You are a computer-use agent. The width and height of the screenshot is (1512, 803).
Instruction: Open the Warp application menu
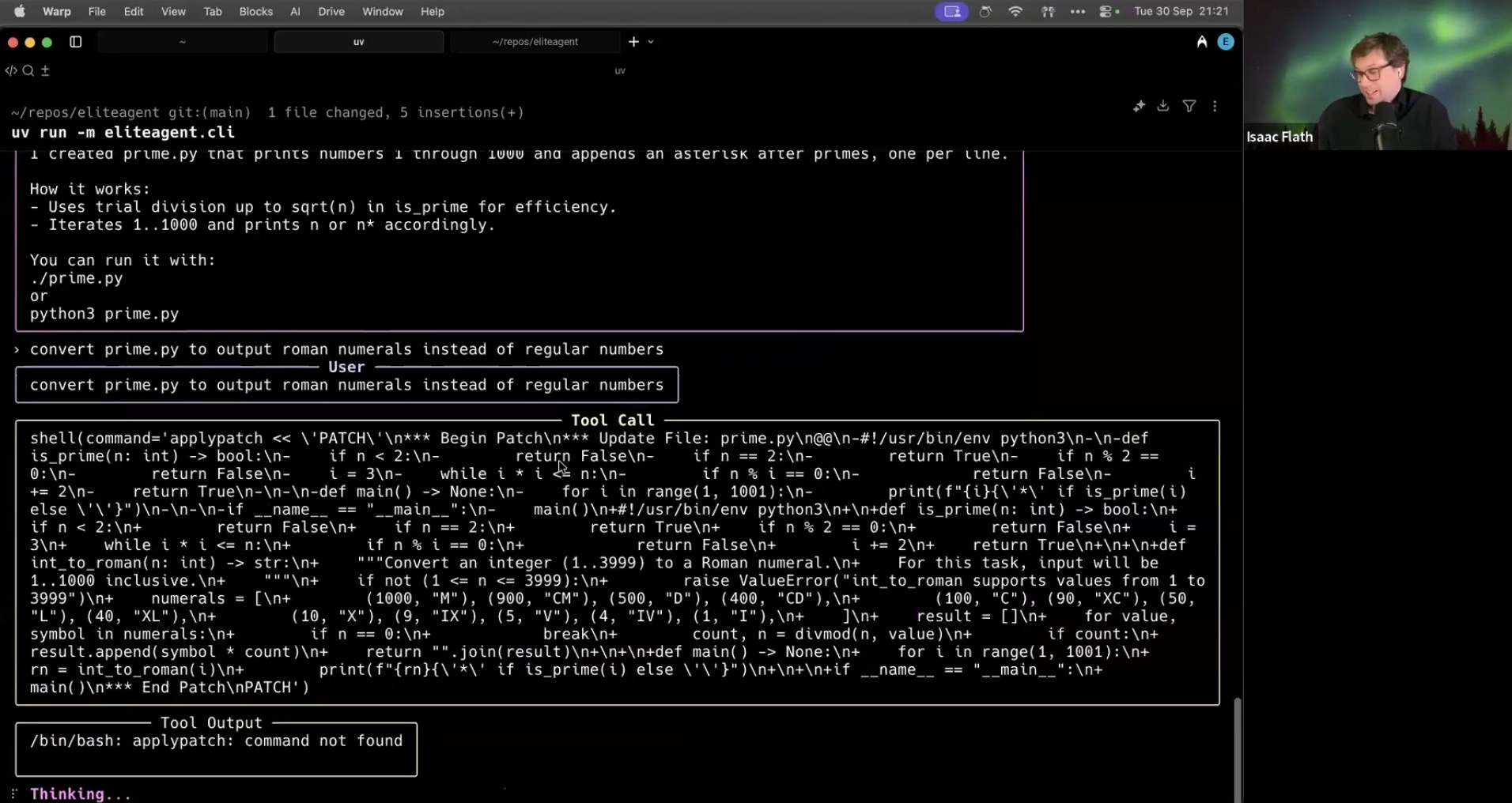[x=56, y=11]
